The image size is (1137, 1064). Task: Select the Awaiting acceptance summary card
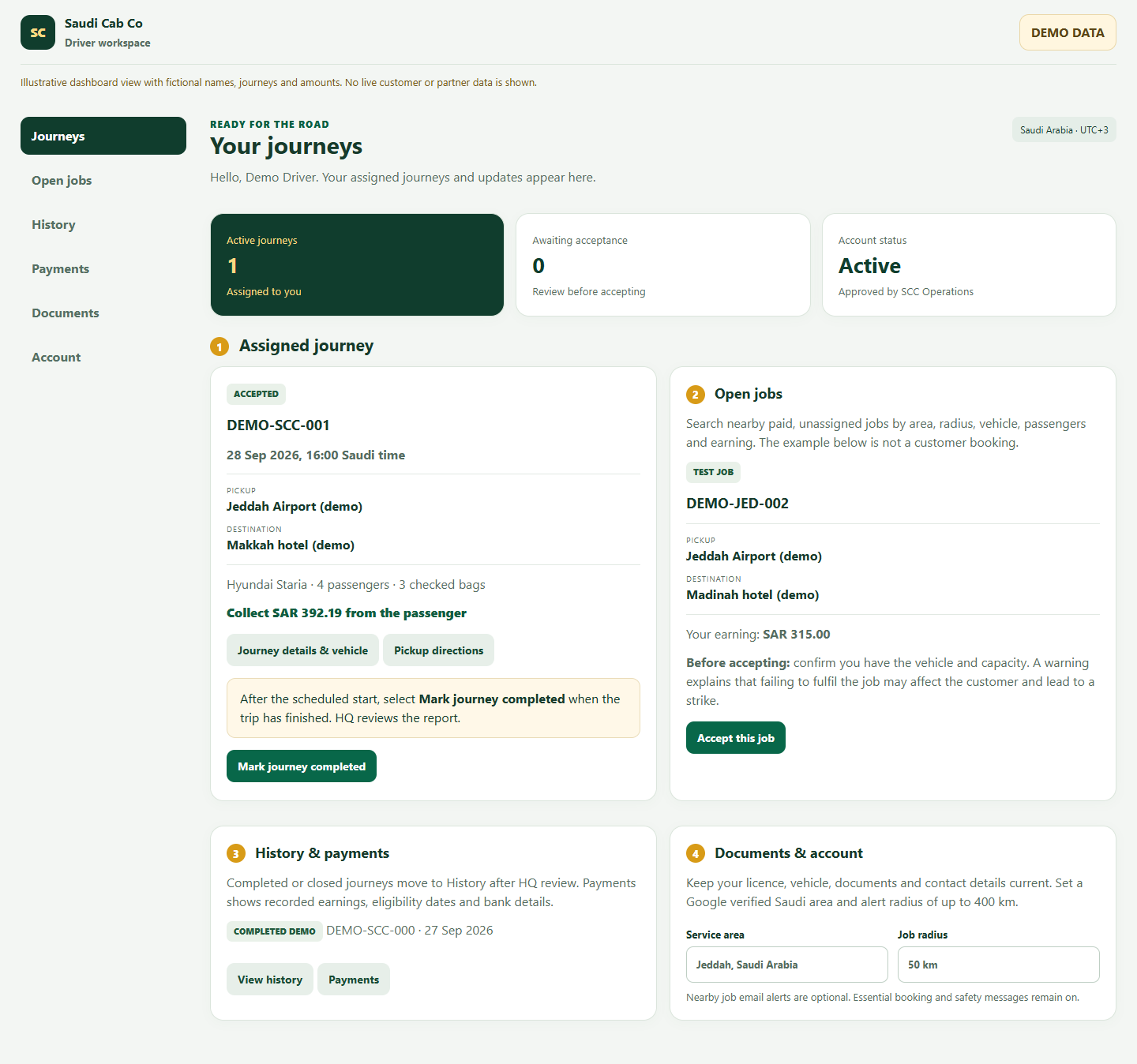point(663,264)
